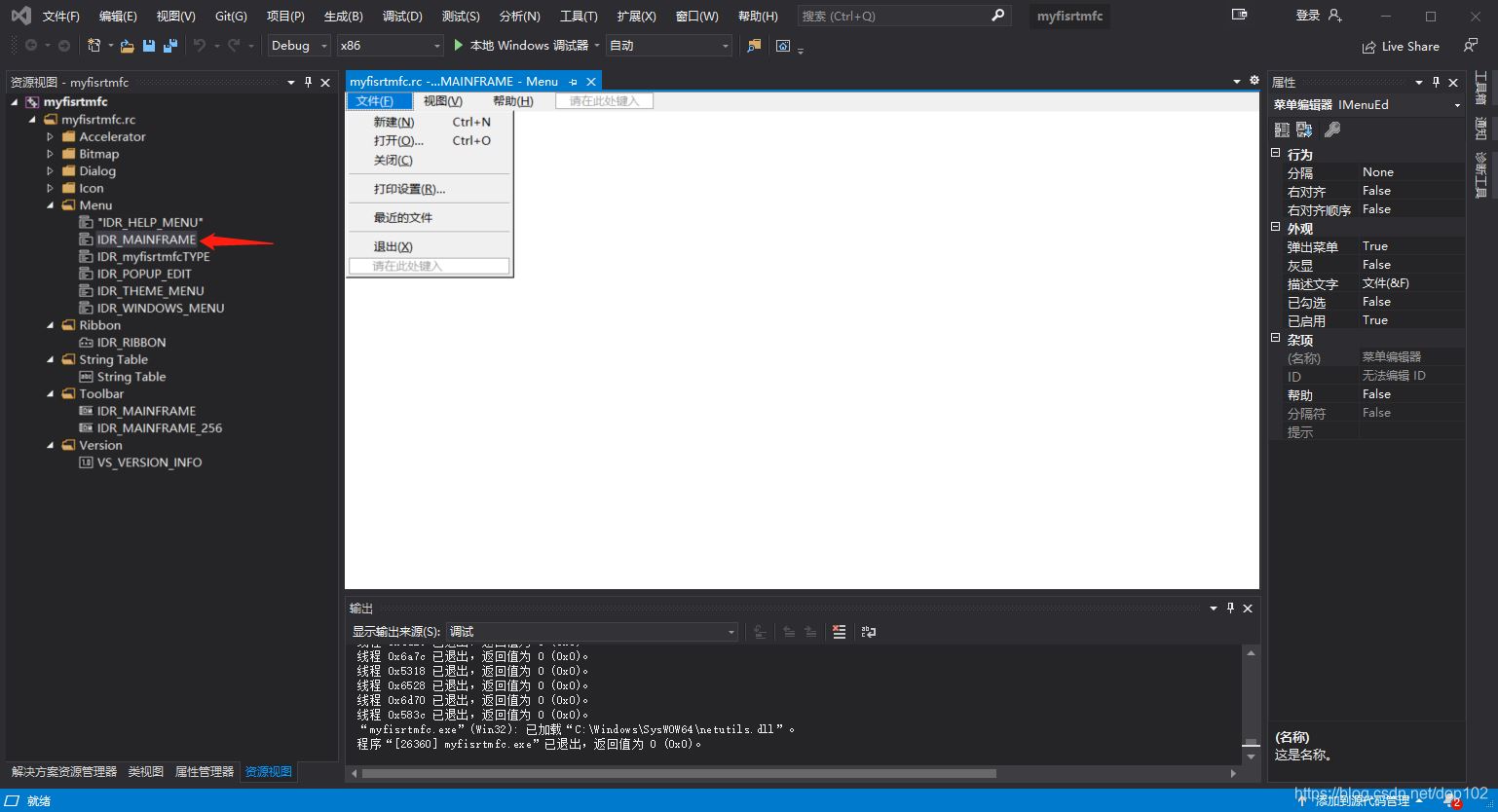The image size is (1498, 812).
Task: Click 添加到源代码管理 in status bar
Action: [x=1363, y=800]
